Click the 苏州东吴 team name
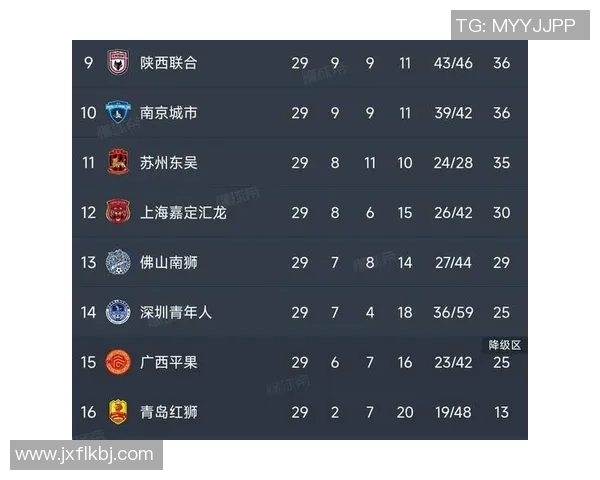 pyautogui.click(x=168, y=162)
